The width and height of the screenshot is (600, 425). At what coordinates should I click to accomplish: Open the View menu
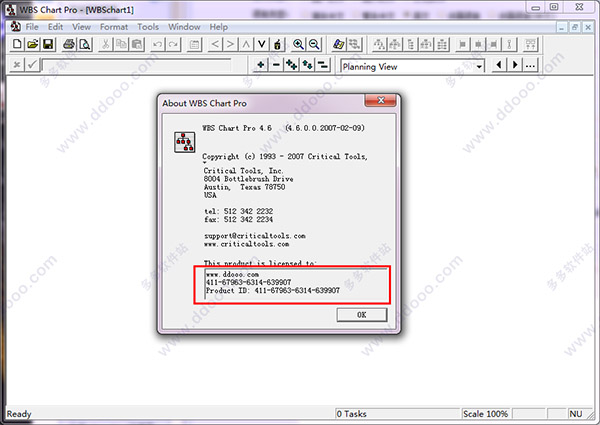click(x=82, y=27)
